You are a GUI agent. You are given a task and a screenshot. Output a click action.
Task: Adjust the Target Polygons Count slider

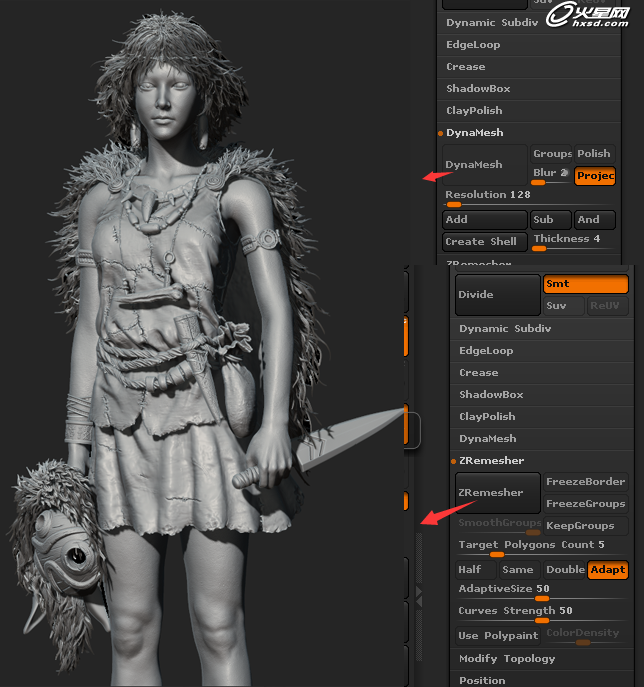(542, 548)
